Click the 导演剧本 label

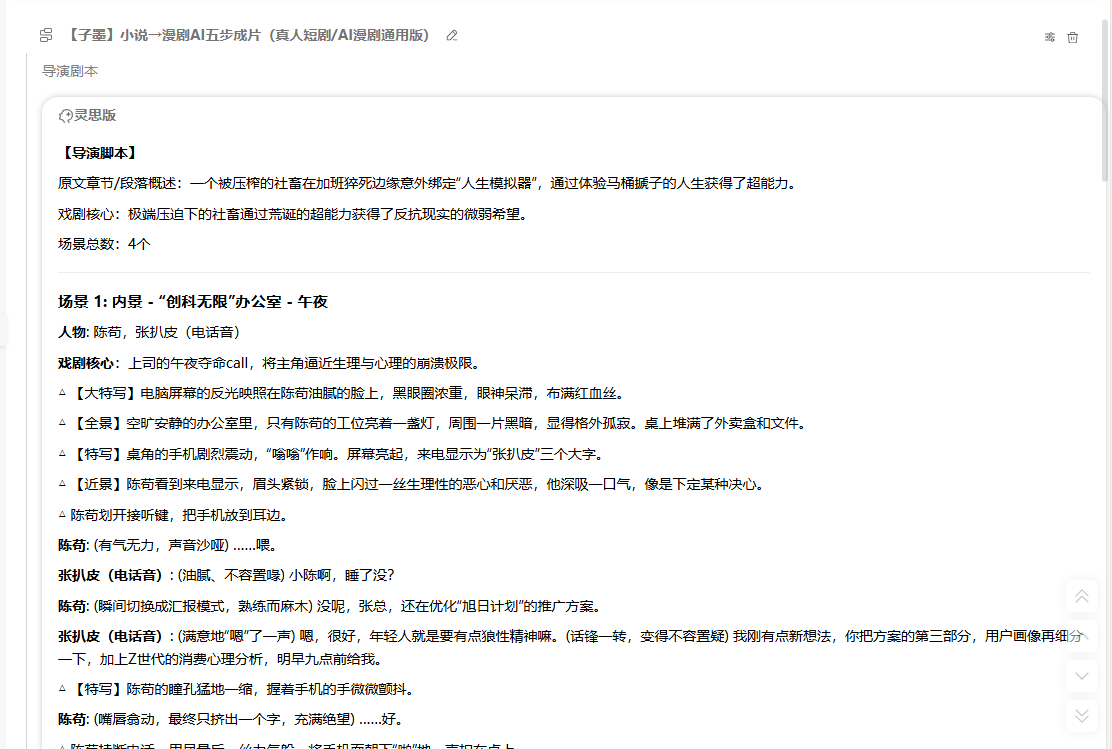click(70, 71)
